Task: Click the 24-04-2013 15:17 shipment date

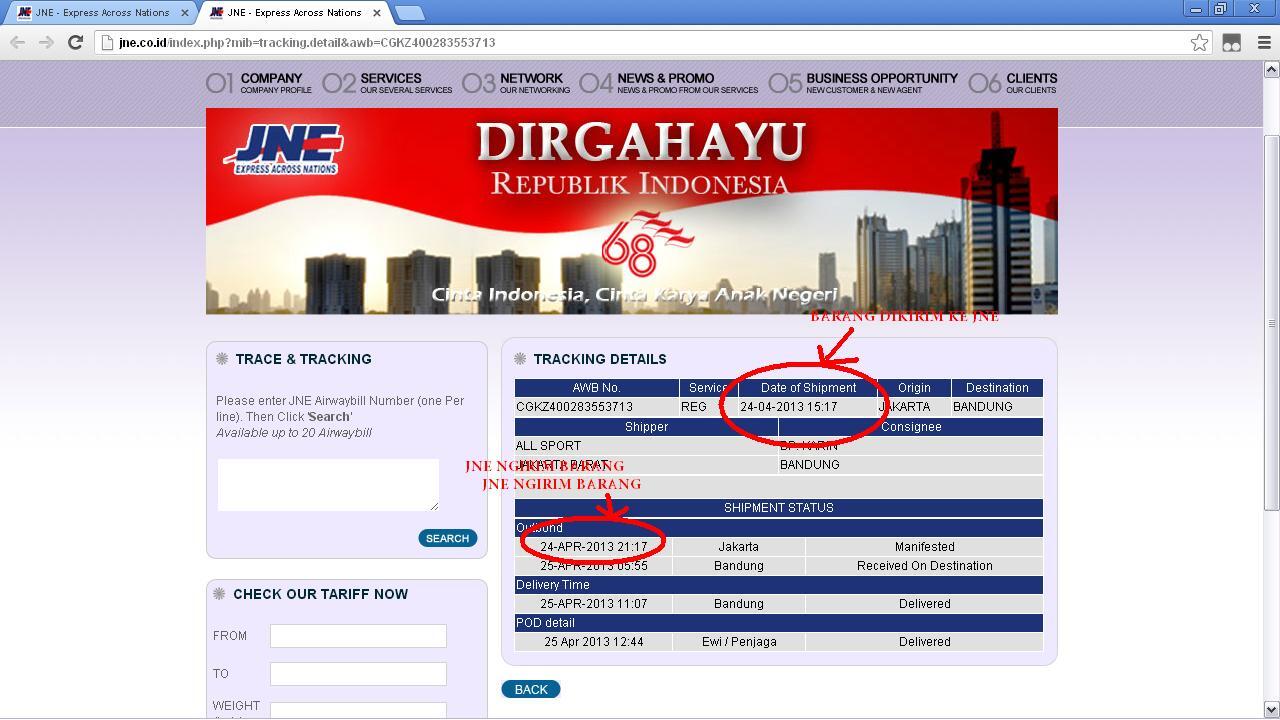Action: point(788,407)
